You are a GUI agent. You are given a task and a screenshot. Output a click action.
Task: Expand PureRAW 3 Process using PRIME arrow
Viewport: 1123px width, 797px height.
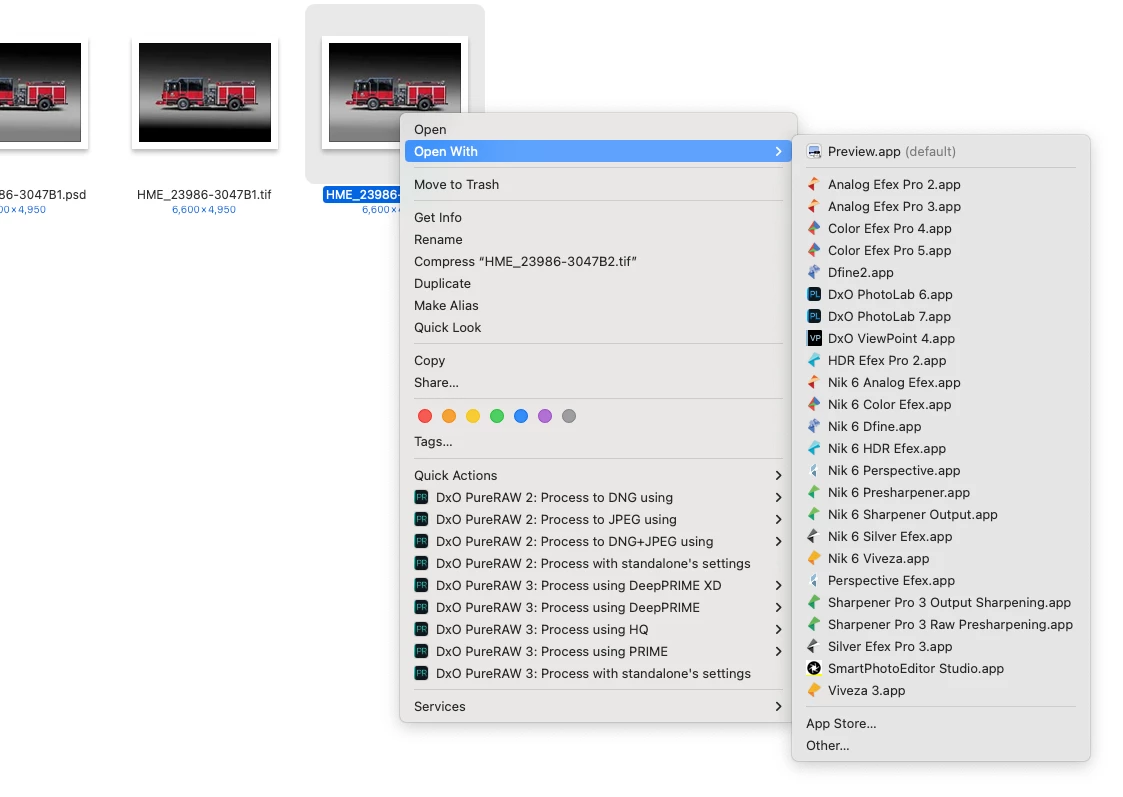coord(778,652)
